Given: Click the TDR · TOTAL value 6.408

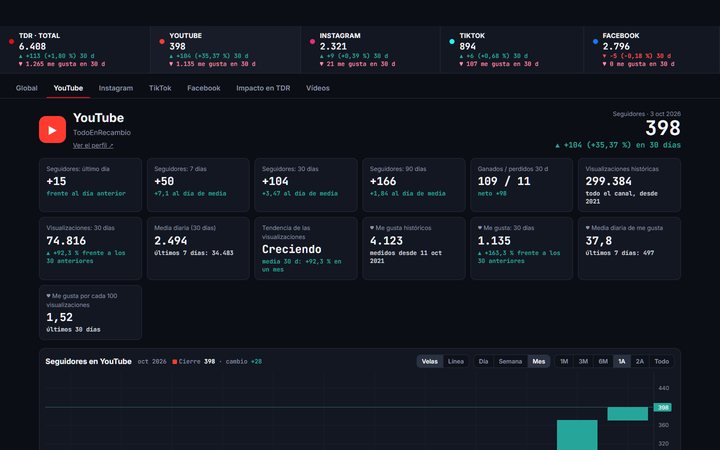Looking at the screenshot, I should (x=32, y=46).
